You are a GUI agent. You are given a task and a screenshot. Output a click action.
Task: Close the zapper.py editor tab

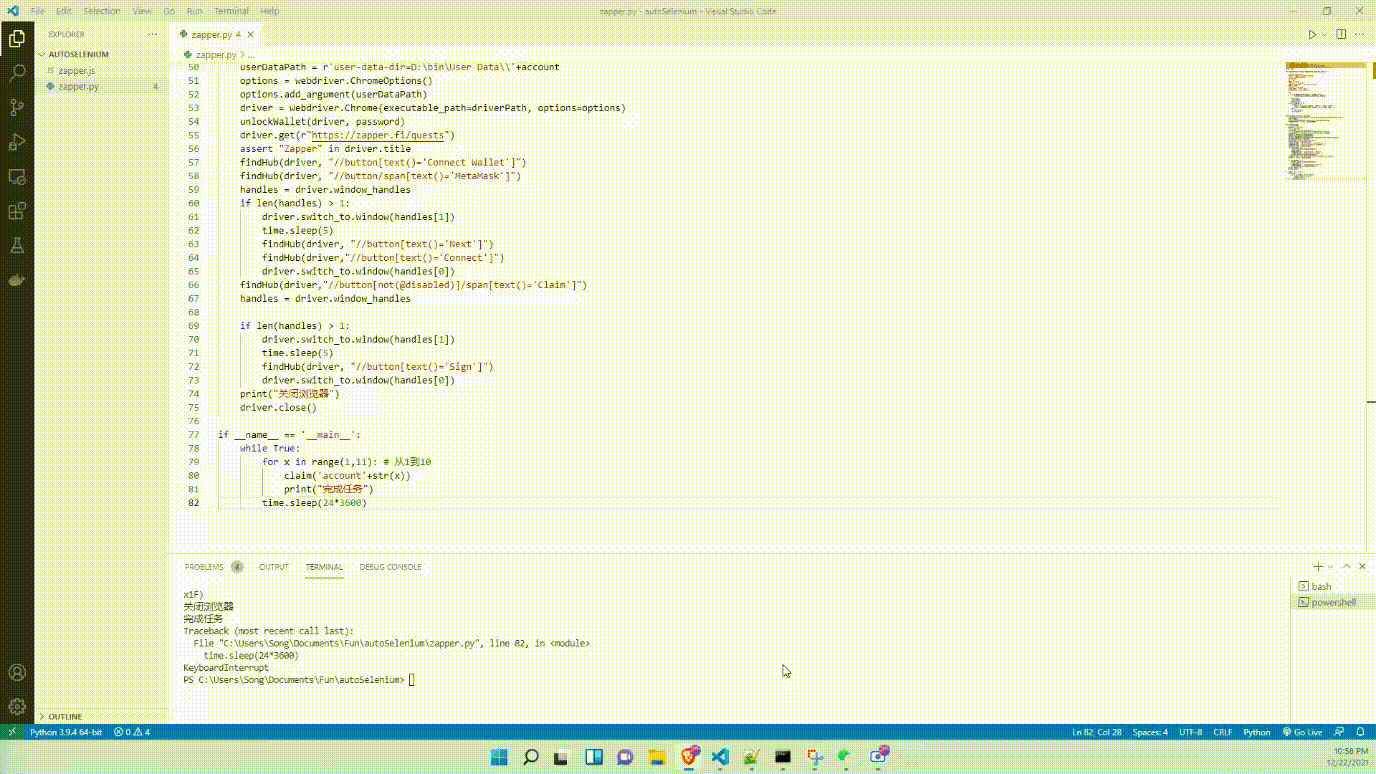pyautogui.click(x=251, y=34)
